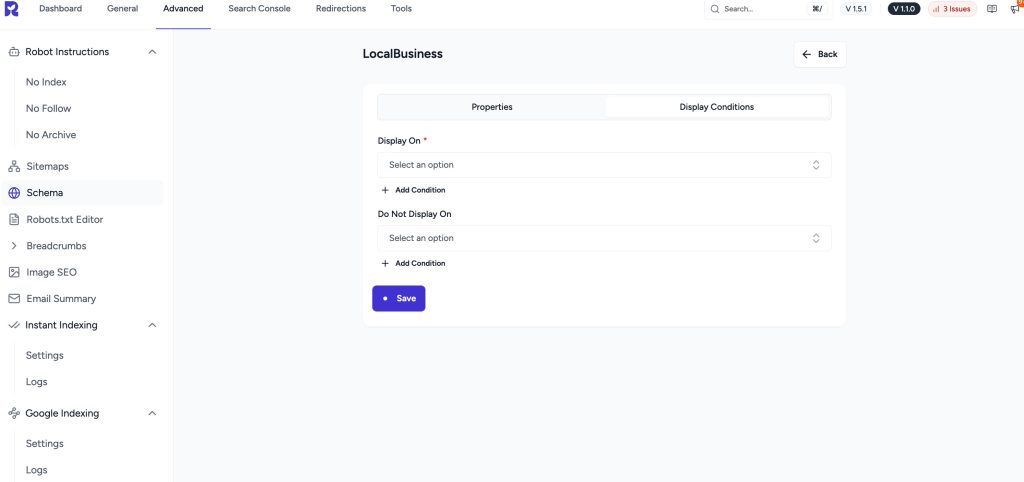Viewport: 1024px width, 482px height.
Task: Open the Sitemaps page
Action: click(47, 167)
